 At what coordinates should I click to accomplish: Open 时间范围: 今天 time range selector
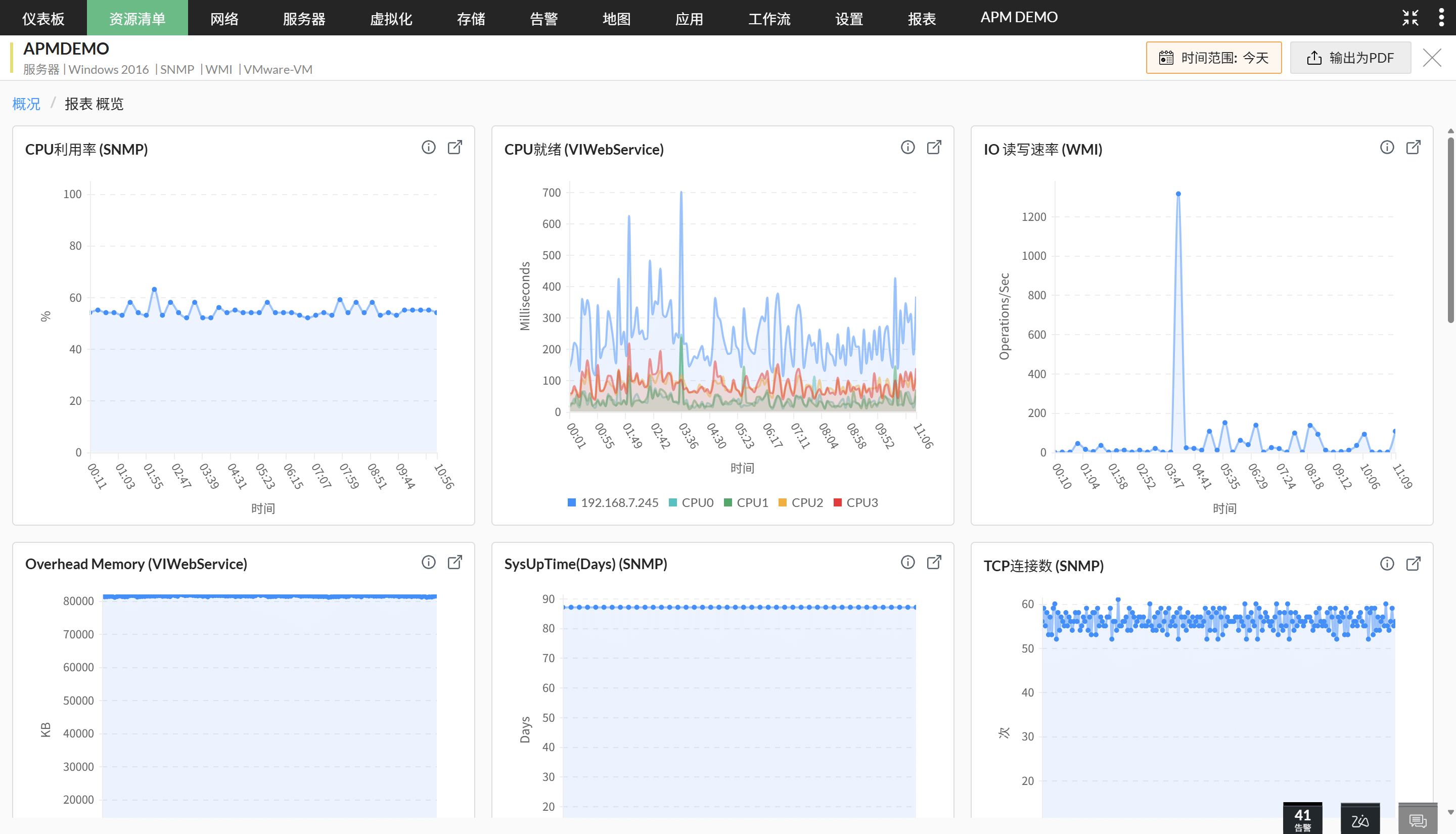(x=1213, y=58)
